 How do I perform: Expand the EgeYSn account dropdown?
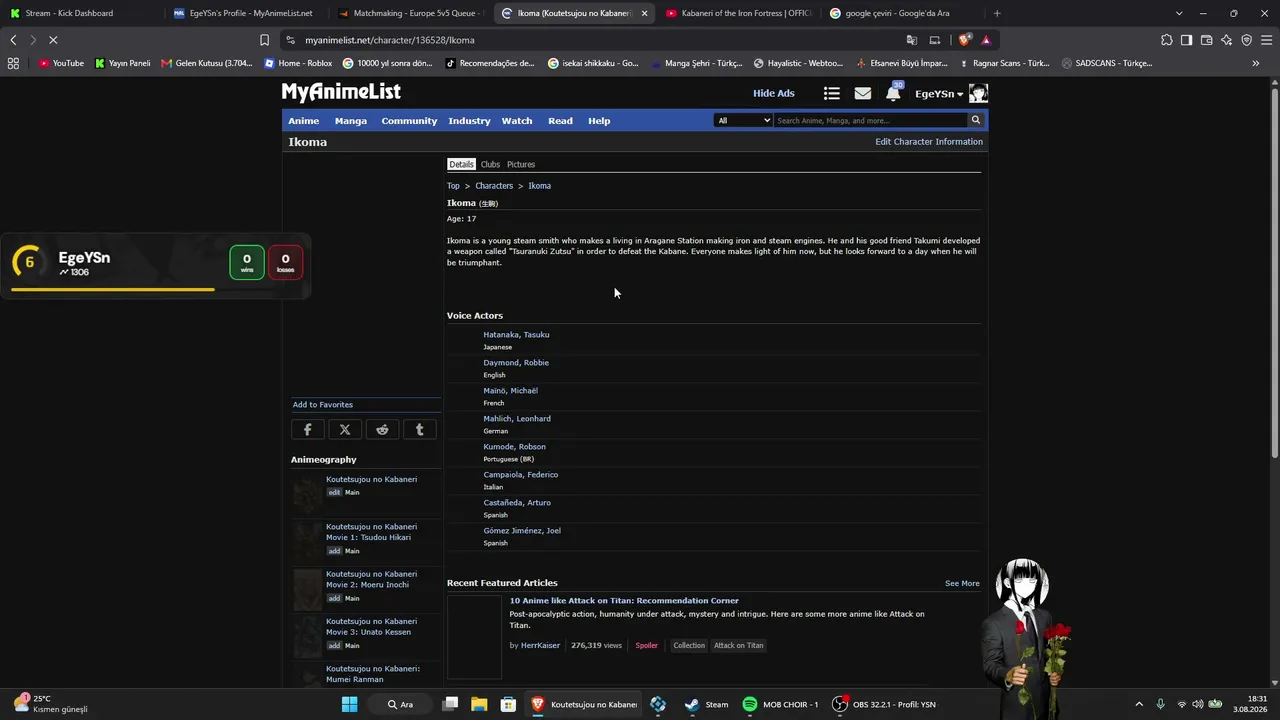pos(939,93)
